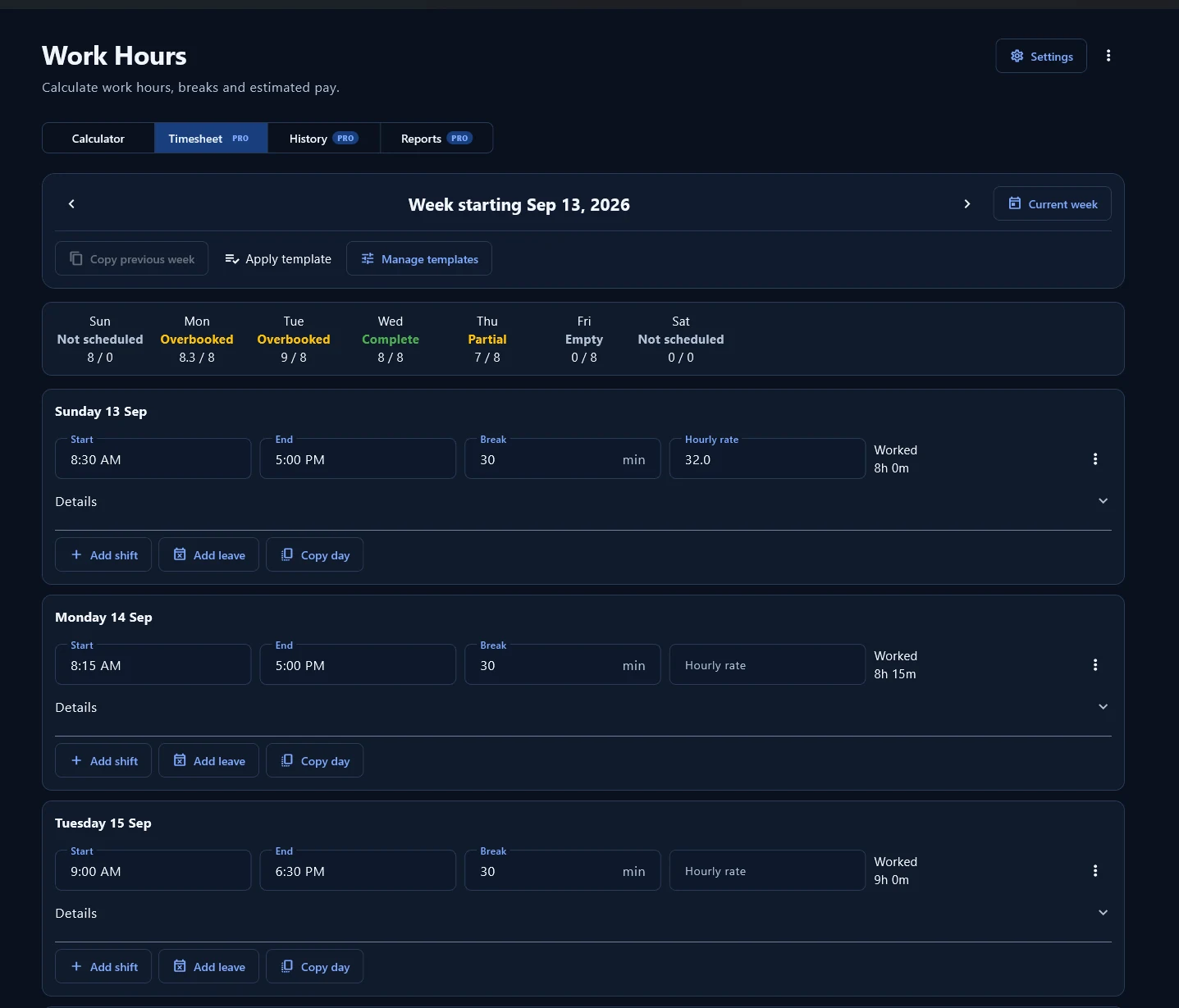Choose Apply template

click(278, 258)
